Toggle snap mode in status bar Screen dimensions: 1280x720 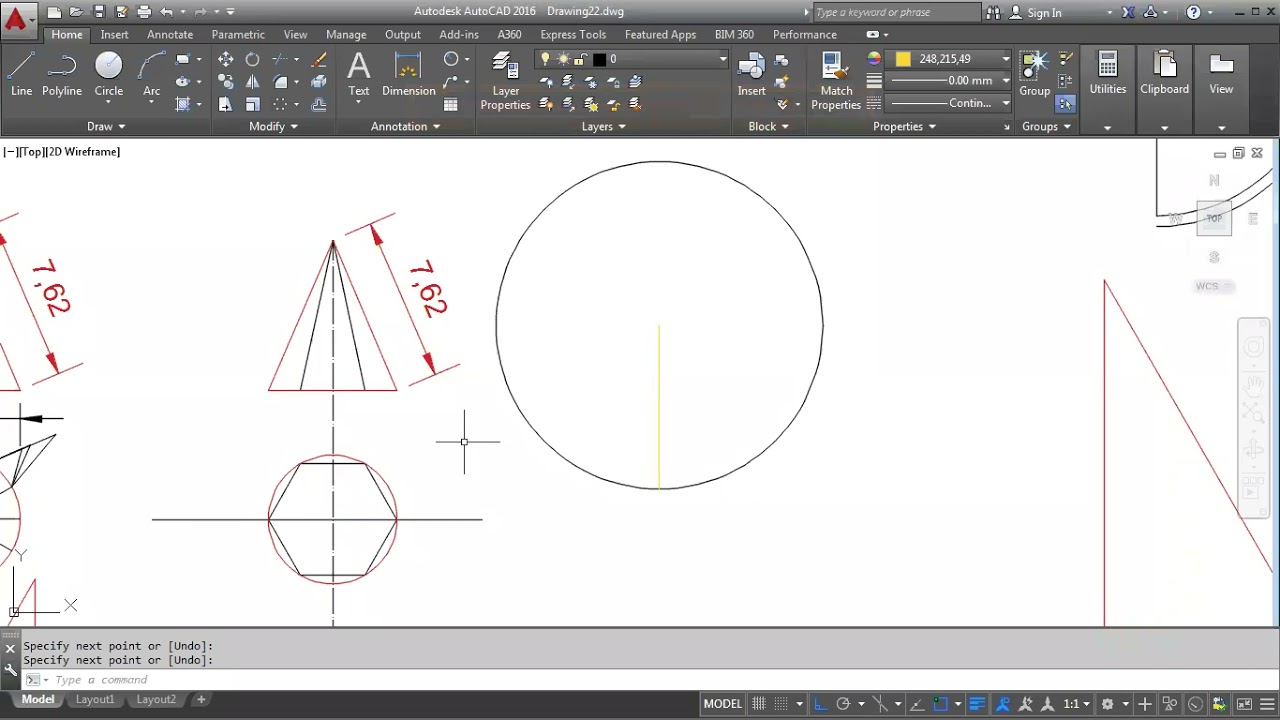pos(781,704)
